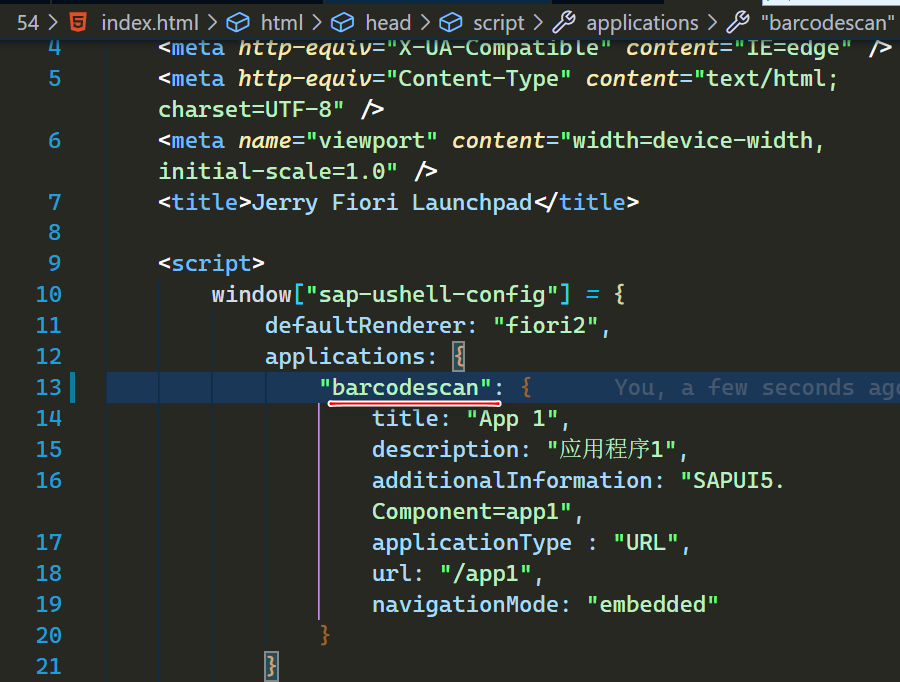Click line number 13 in the gutter
The width and height of the screenshot is (900, 682).
coord(49,388)
